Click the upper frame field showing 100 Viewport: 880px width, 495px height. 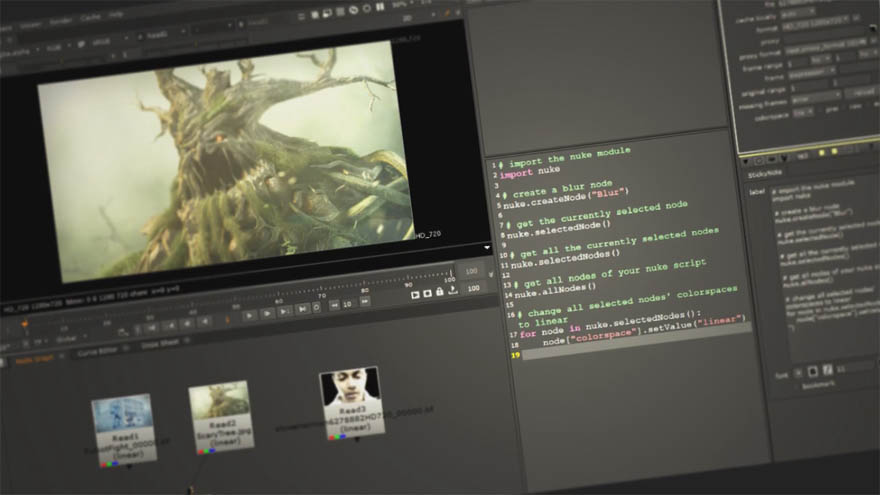point(471,272)
